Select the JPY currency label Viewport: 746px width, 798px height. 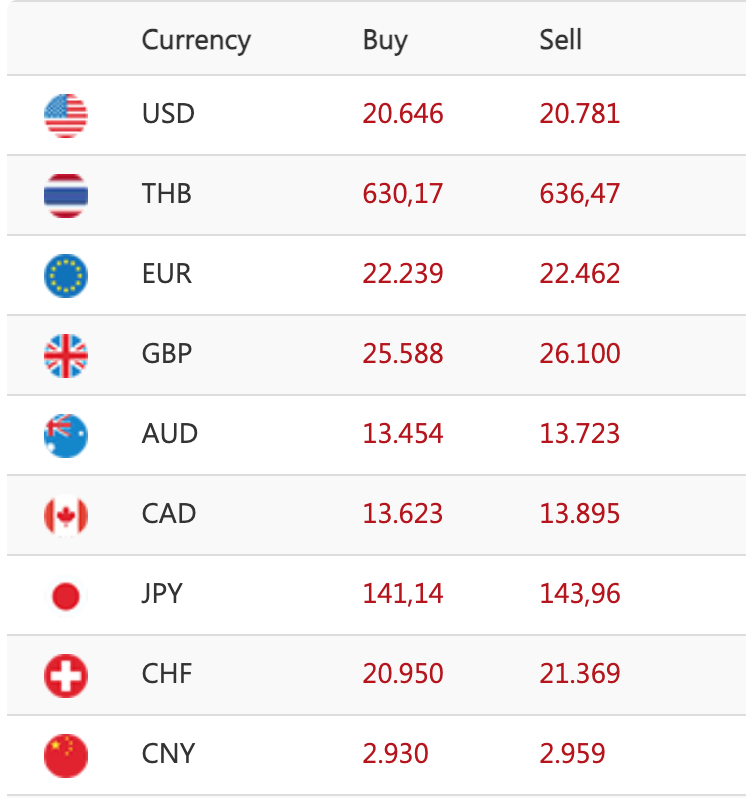click(x=163, y=594)
